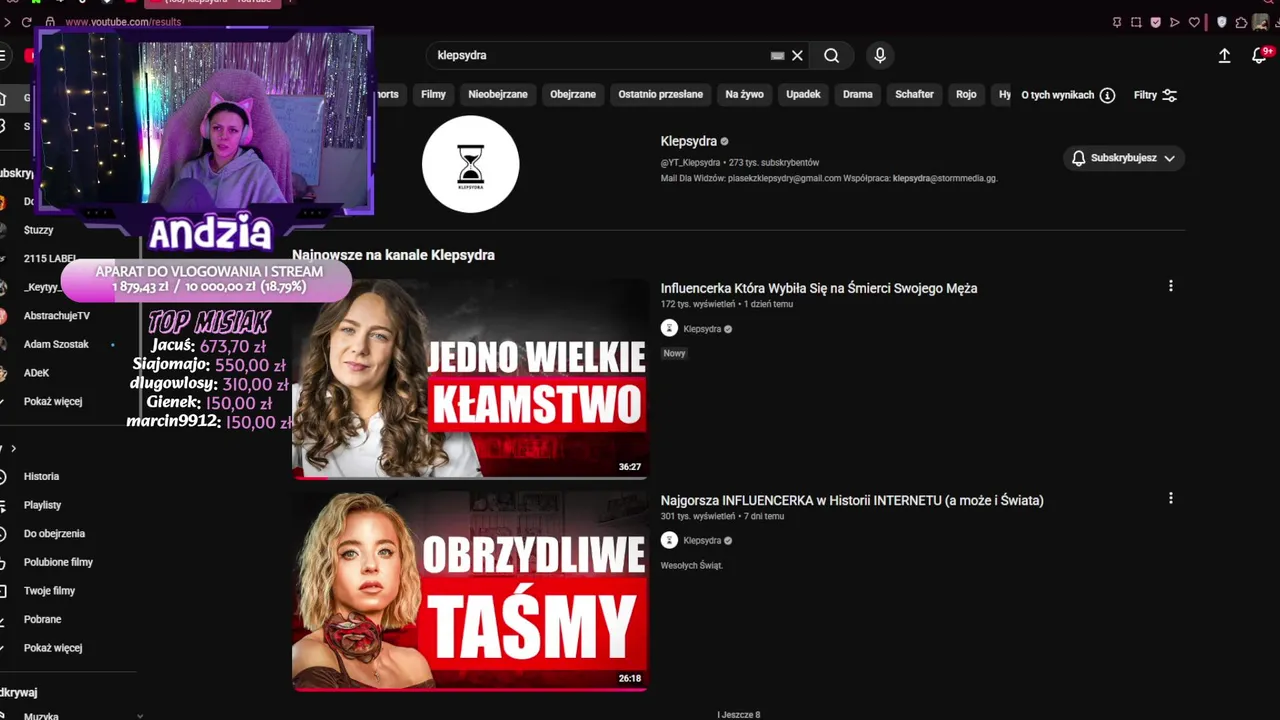Open the AbstrachujeTV subscription
This screenshot has height=720, width=1280.
tap(56, 316)
